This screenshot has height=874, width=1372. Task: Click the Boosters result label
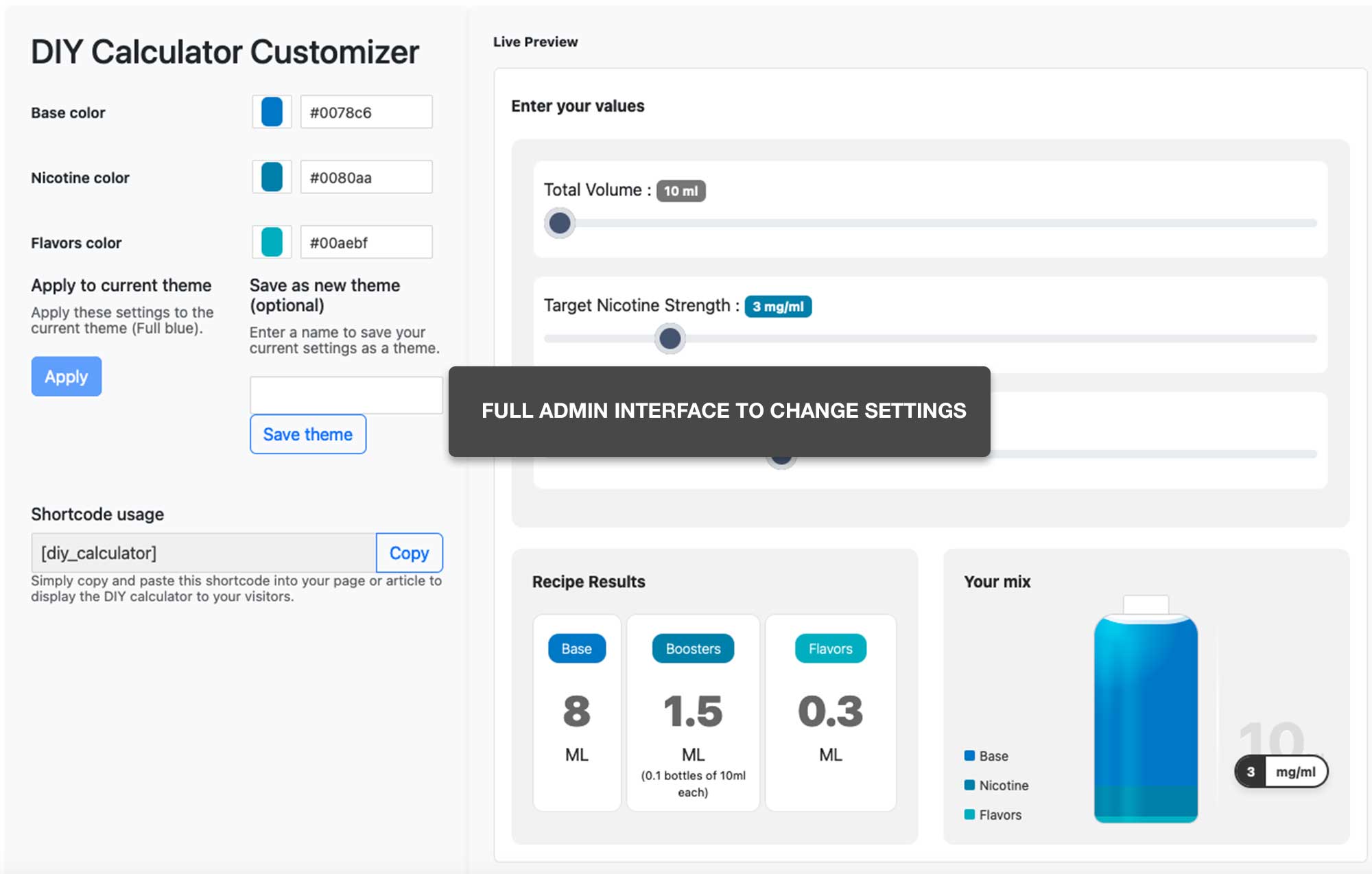click(x=693, y=648)
